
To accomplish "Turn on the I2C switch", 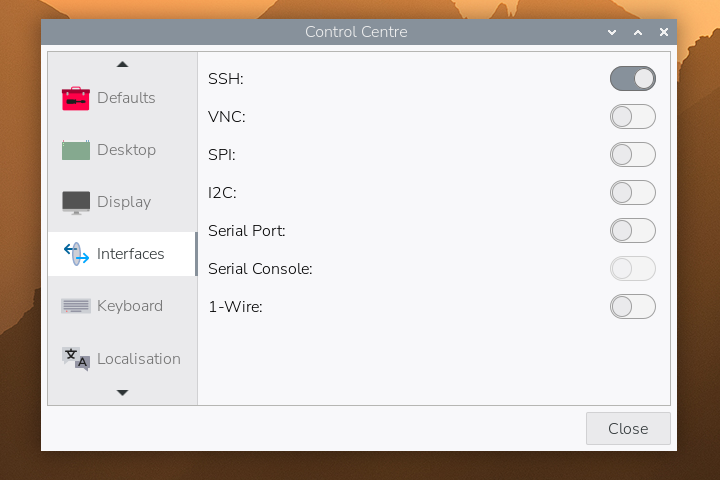I will point(632,192).
